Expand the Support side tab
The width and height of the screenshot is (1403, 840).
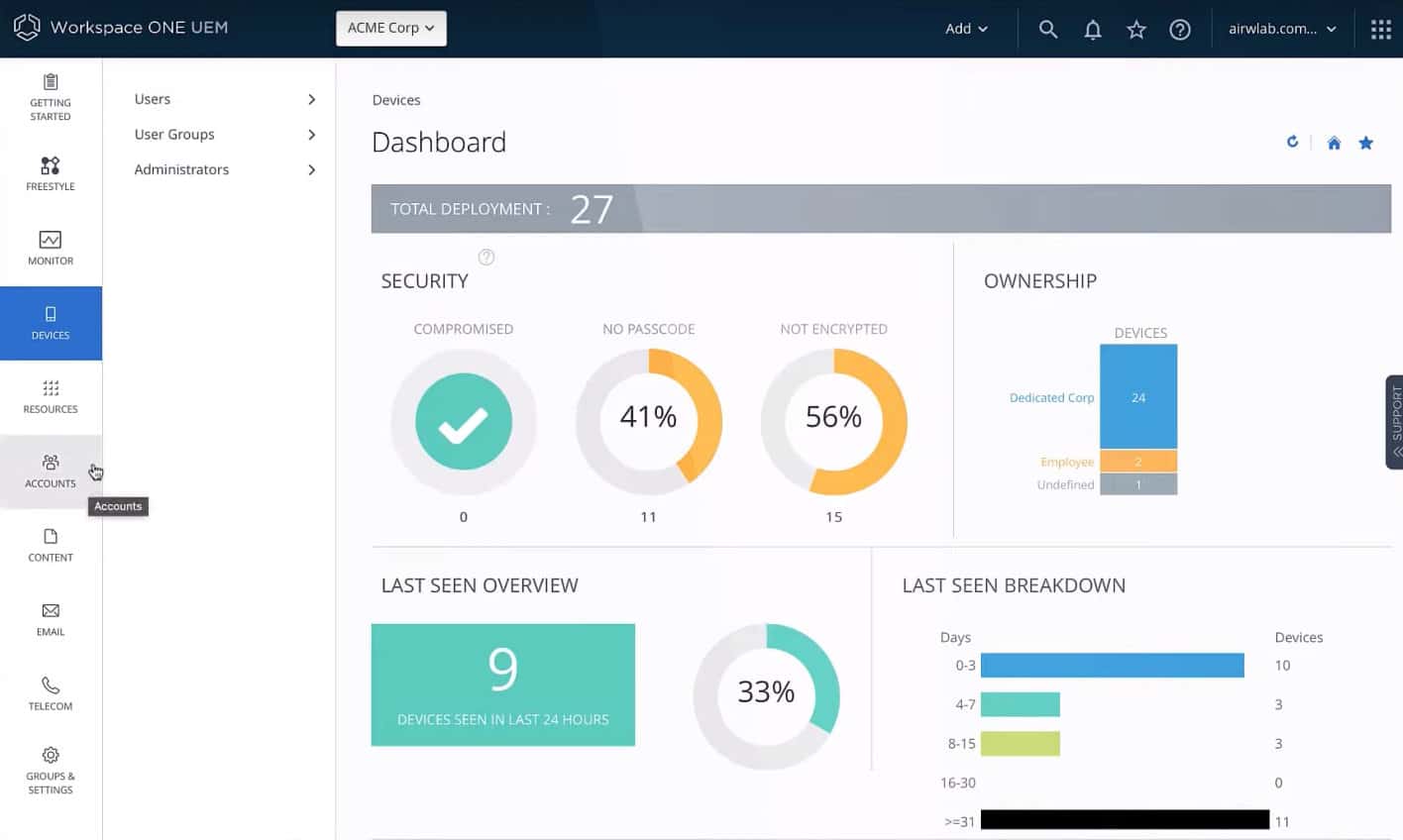pyautogui.click(x=1394, y=421)
